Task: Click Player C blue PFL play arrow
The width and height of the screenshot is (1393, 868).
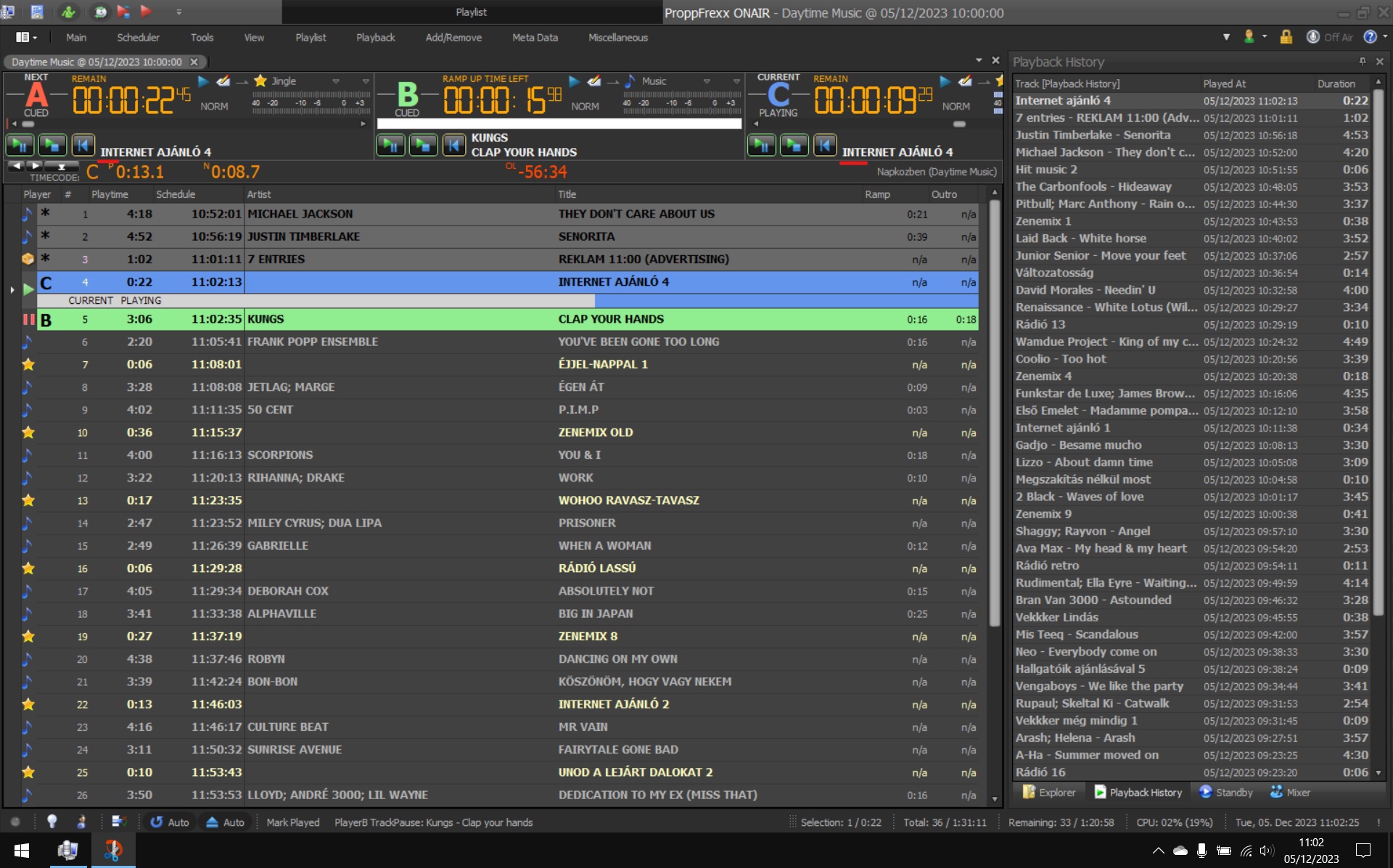Action: pos(945,81)
